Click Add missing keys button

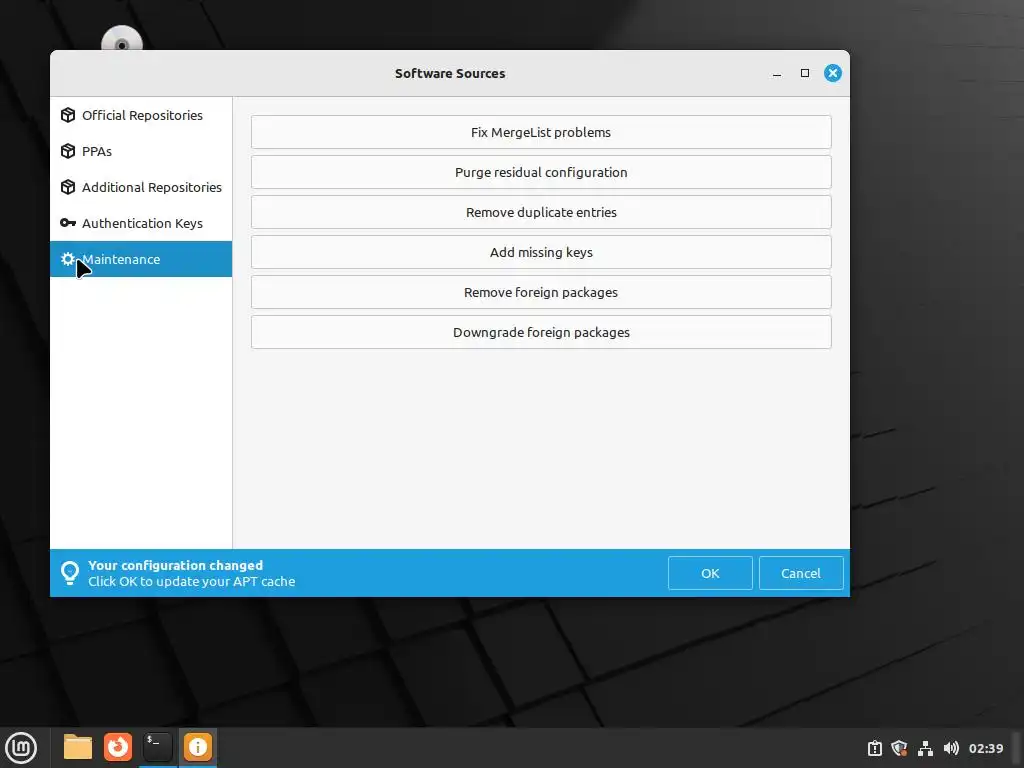pos(541,252)
